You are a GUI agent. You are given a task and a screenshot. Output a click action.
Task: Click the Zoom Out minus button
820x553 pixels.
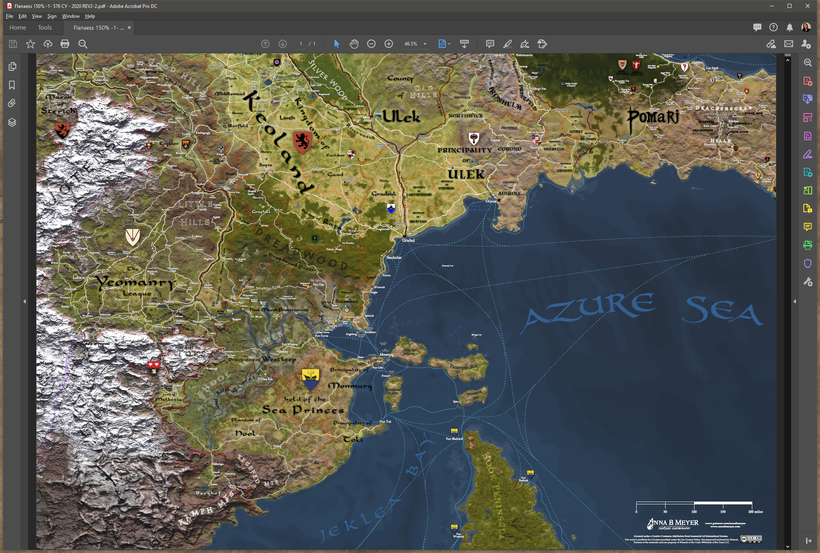(371, 44)
